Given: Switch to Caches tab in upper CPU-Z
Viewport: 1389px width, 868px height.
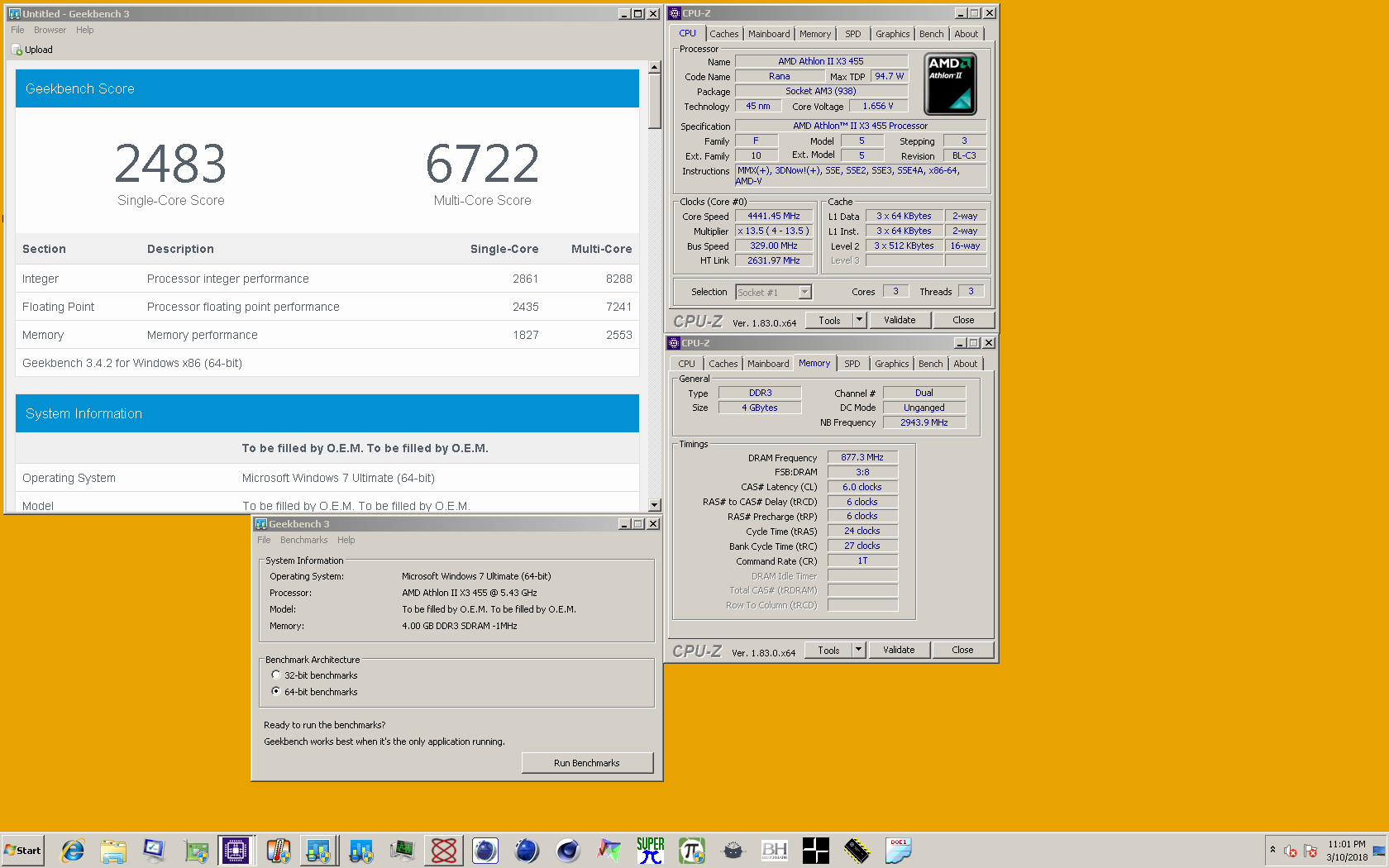Looking at the screenshot, I should tap(723, 34).
